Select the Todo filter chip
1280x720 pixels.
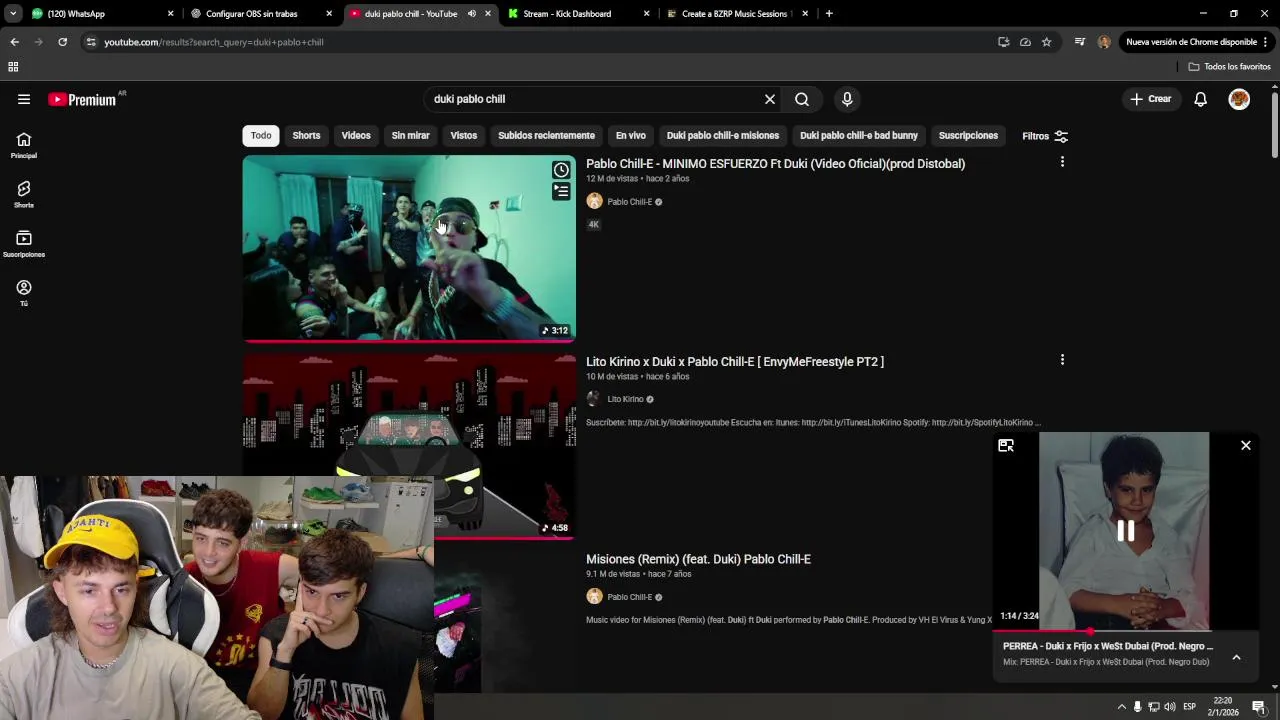click(x=261, y=136)
